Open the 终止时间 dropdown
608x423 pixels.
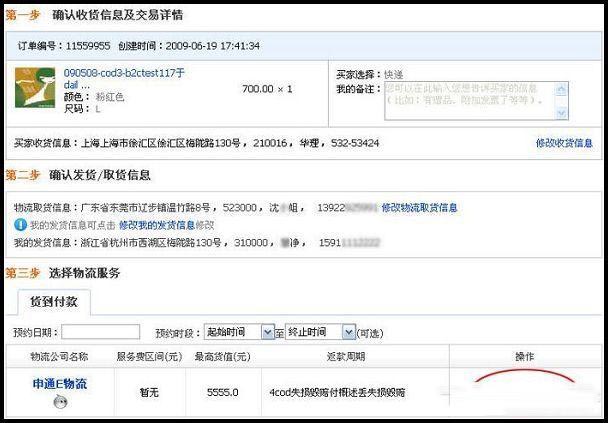320,332
